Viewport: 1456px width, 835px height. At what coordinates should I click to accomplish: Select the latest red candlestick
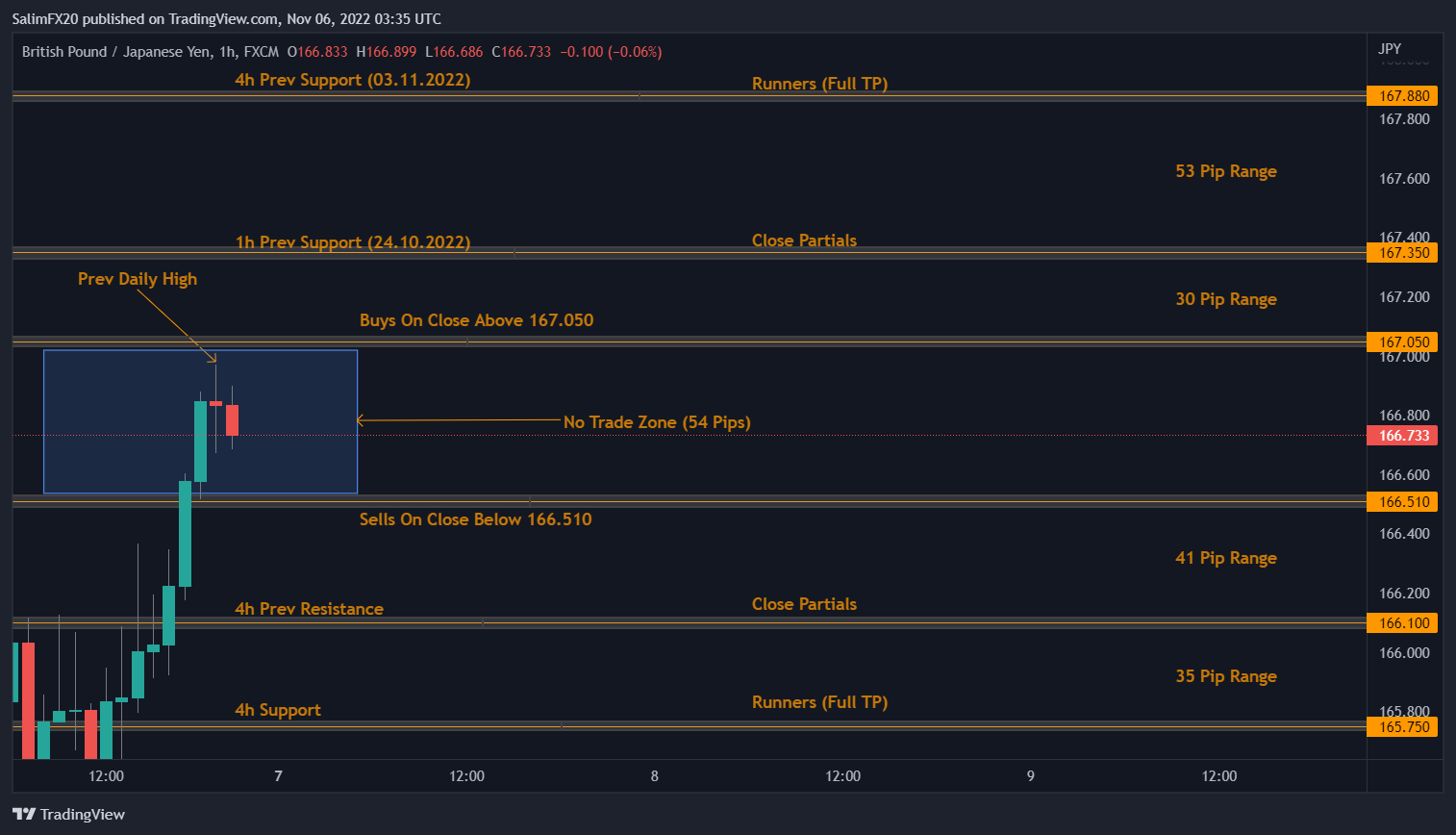[232, 419]
